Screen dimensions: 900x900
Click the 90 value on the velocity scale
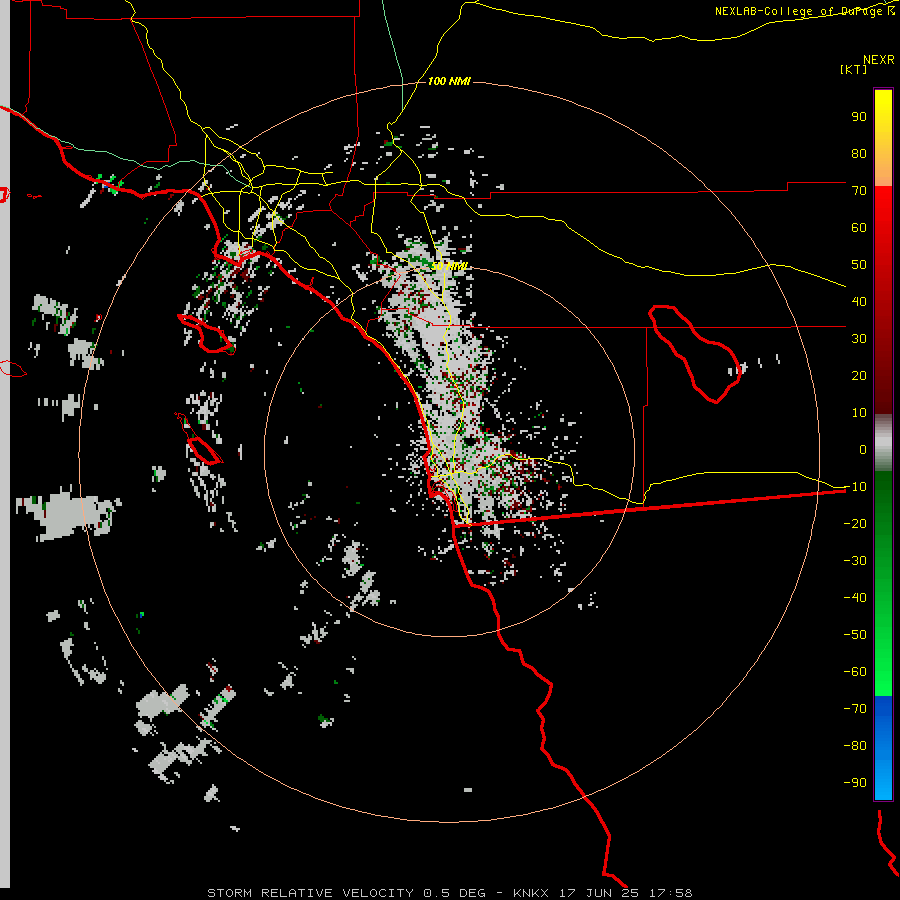859,117
